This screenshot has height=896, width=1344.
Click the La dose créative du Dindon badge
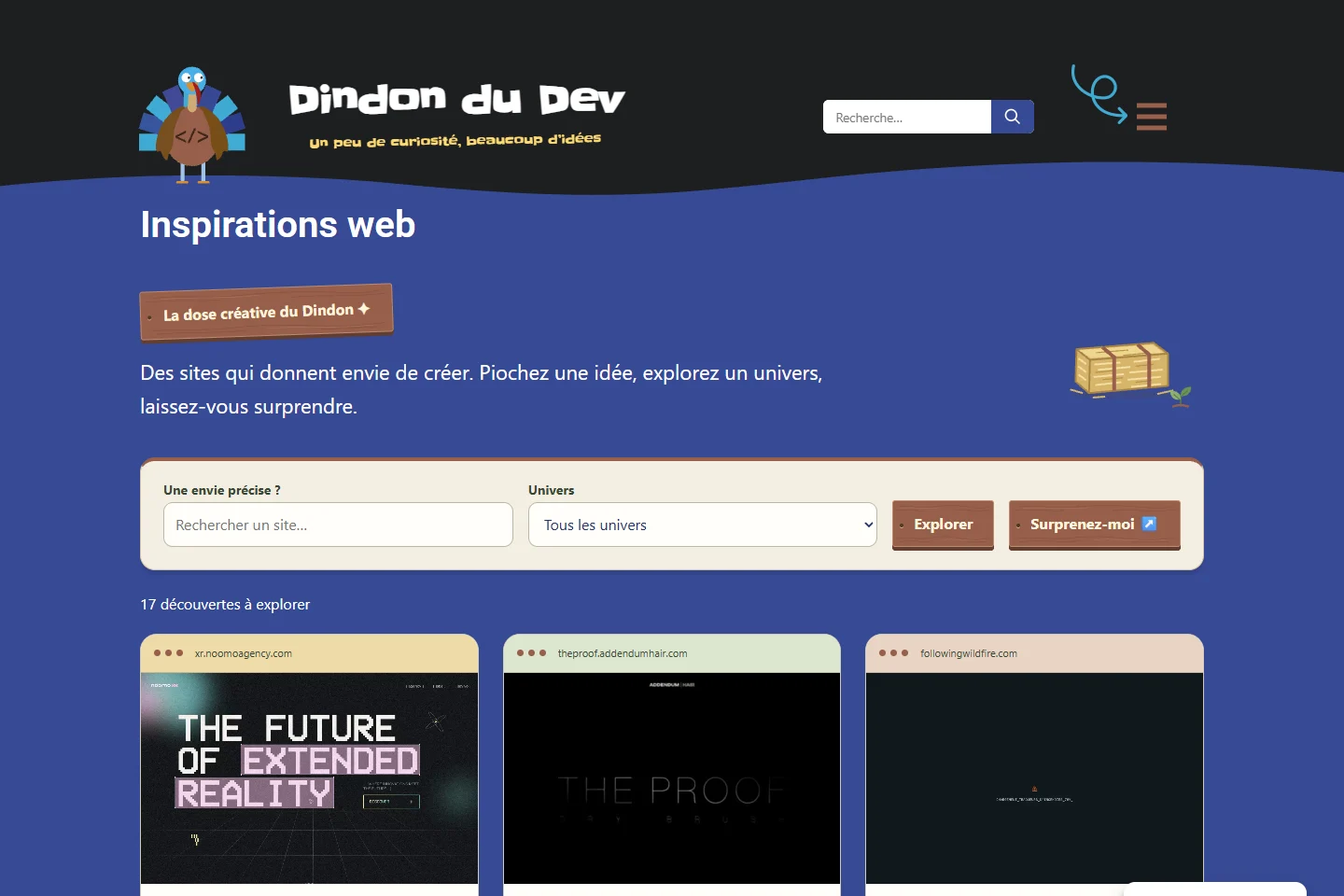(267, 312)
